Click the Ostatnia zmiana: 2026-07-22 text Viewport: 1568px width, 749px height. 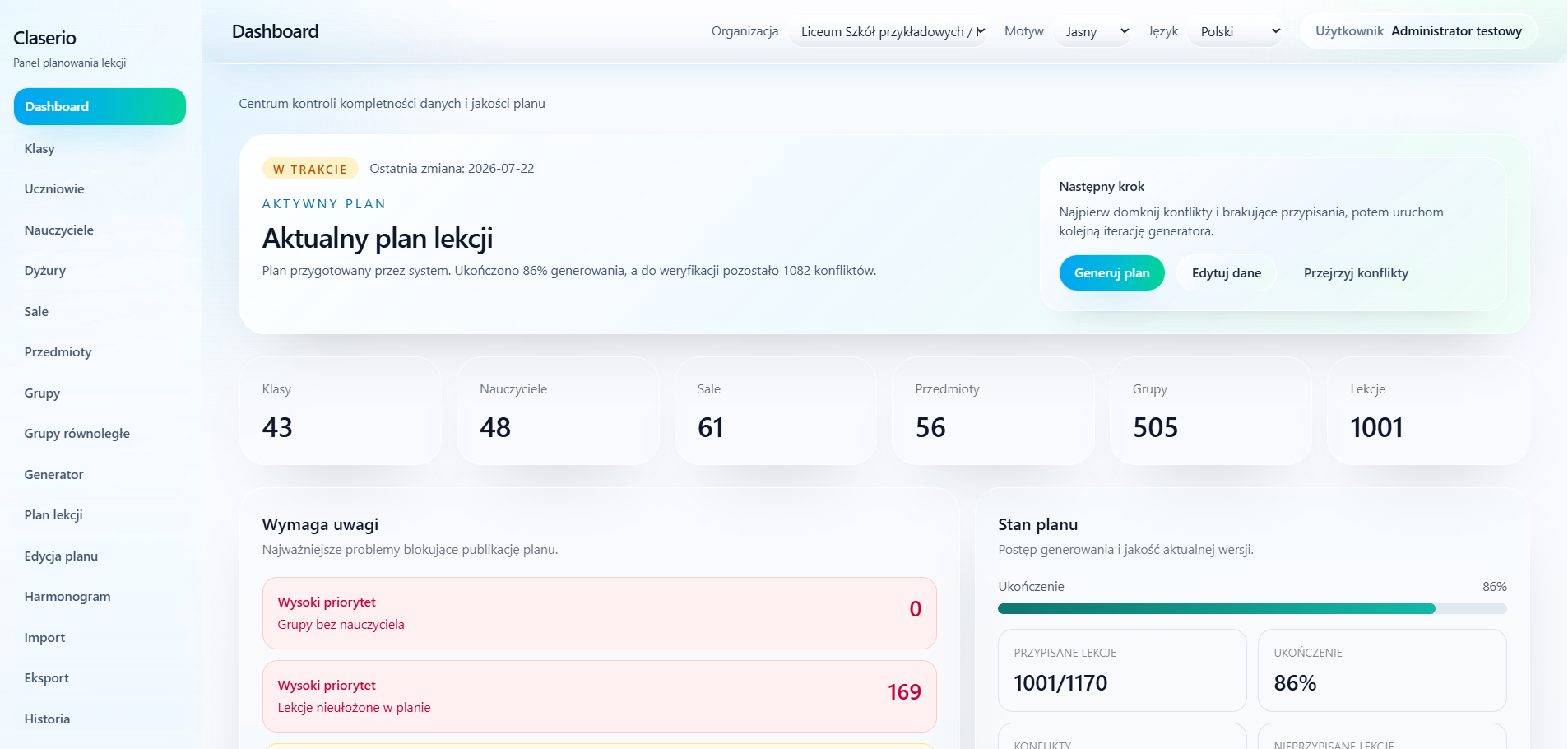click(x=452, y=169)
